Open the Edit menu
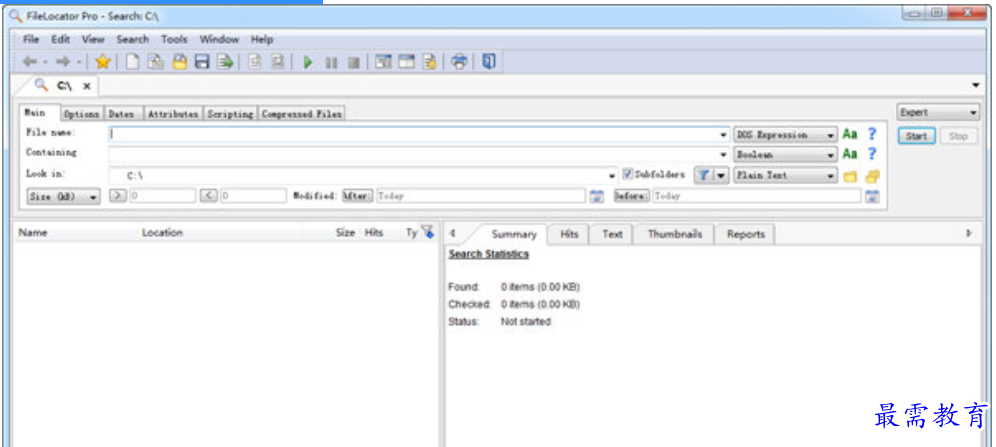Viewport: 996px width, 447px height. (60, 39)
